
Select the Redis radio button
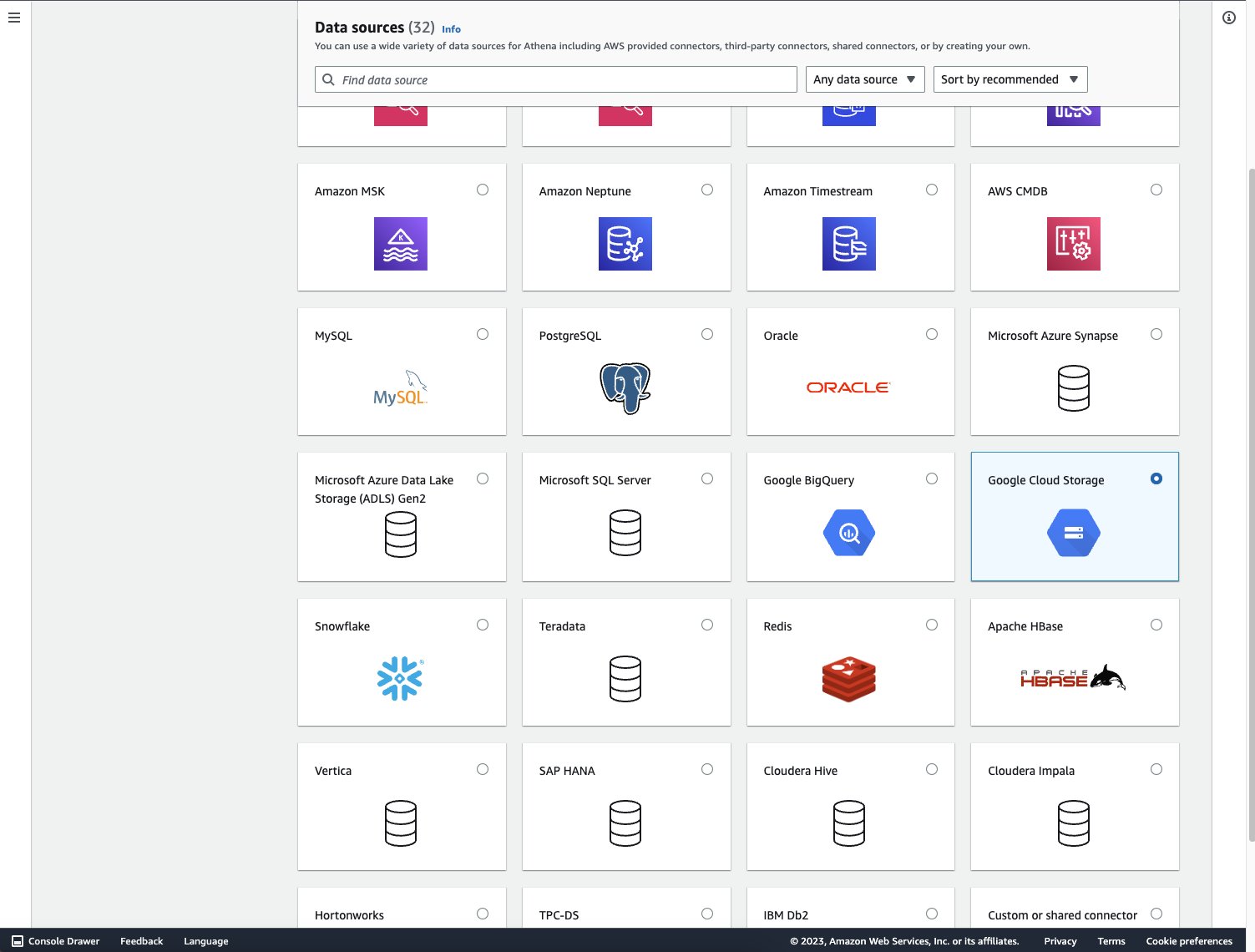point(932,625)
